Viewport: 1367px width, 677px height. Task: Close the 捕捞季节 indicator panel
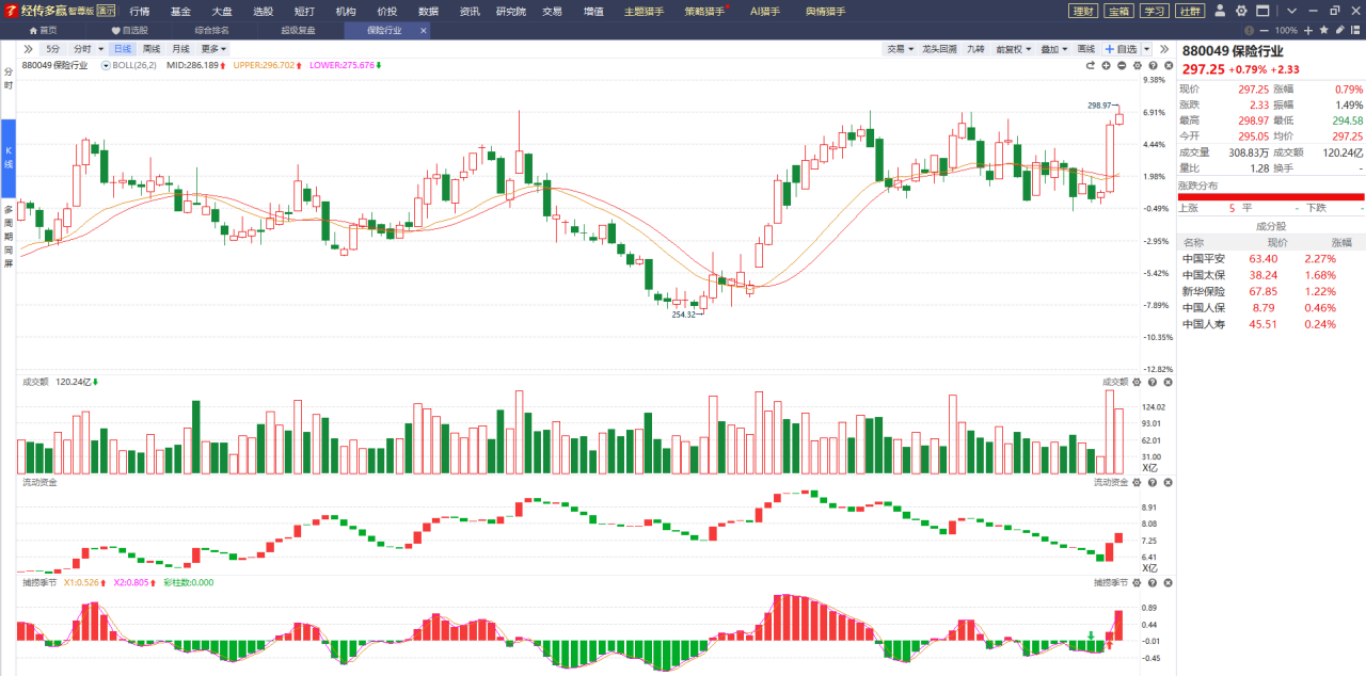coord(1167,582)
